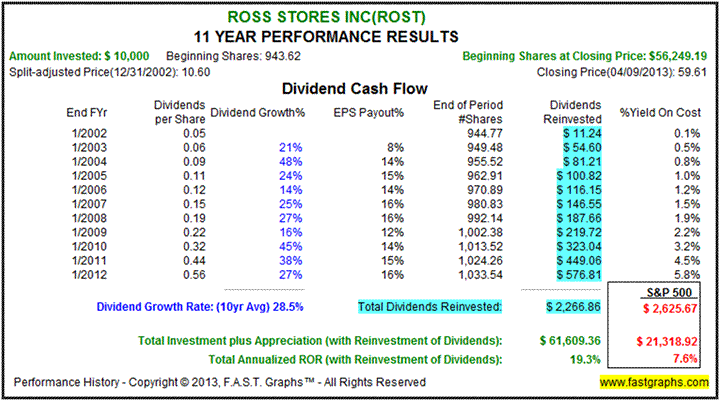Image resolution: width=720 pixels, height=400 pixels.
Task: Select the 1/2006 fiscal year row label
Action: click(89, 190)
